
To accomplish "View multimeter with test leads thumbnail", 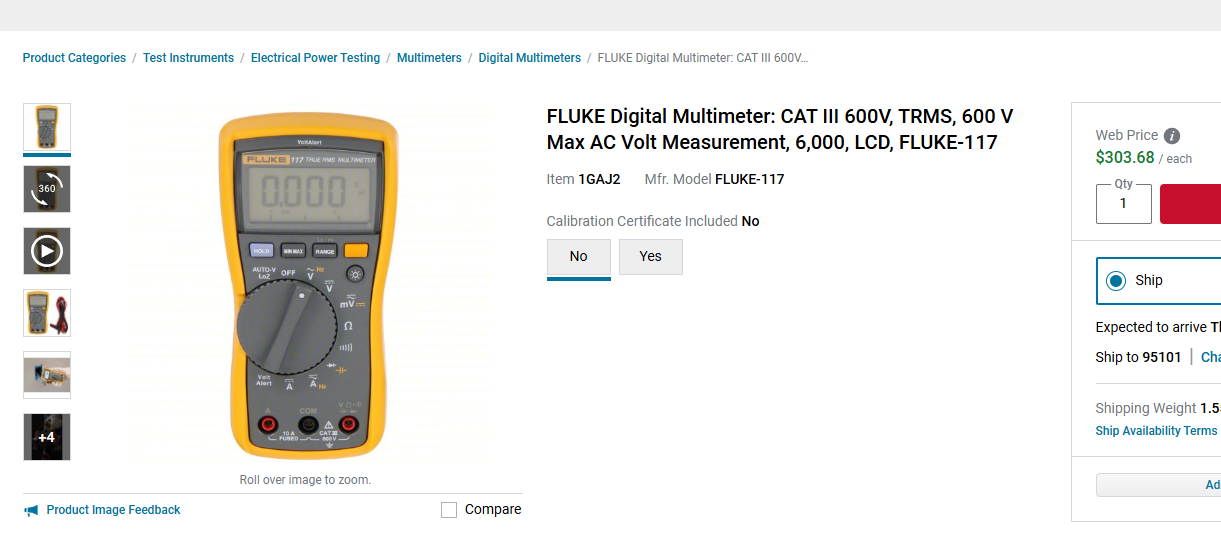I will coord(47,313).
